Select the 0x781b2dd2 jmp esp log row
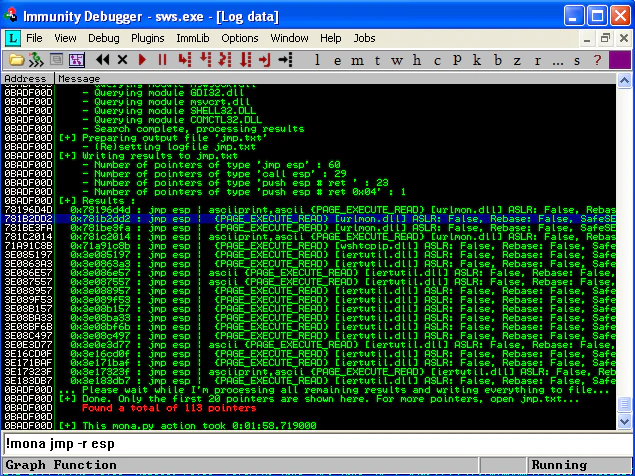This screenshot has height=476, width=635. tap(308, 219)
